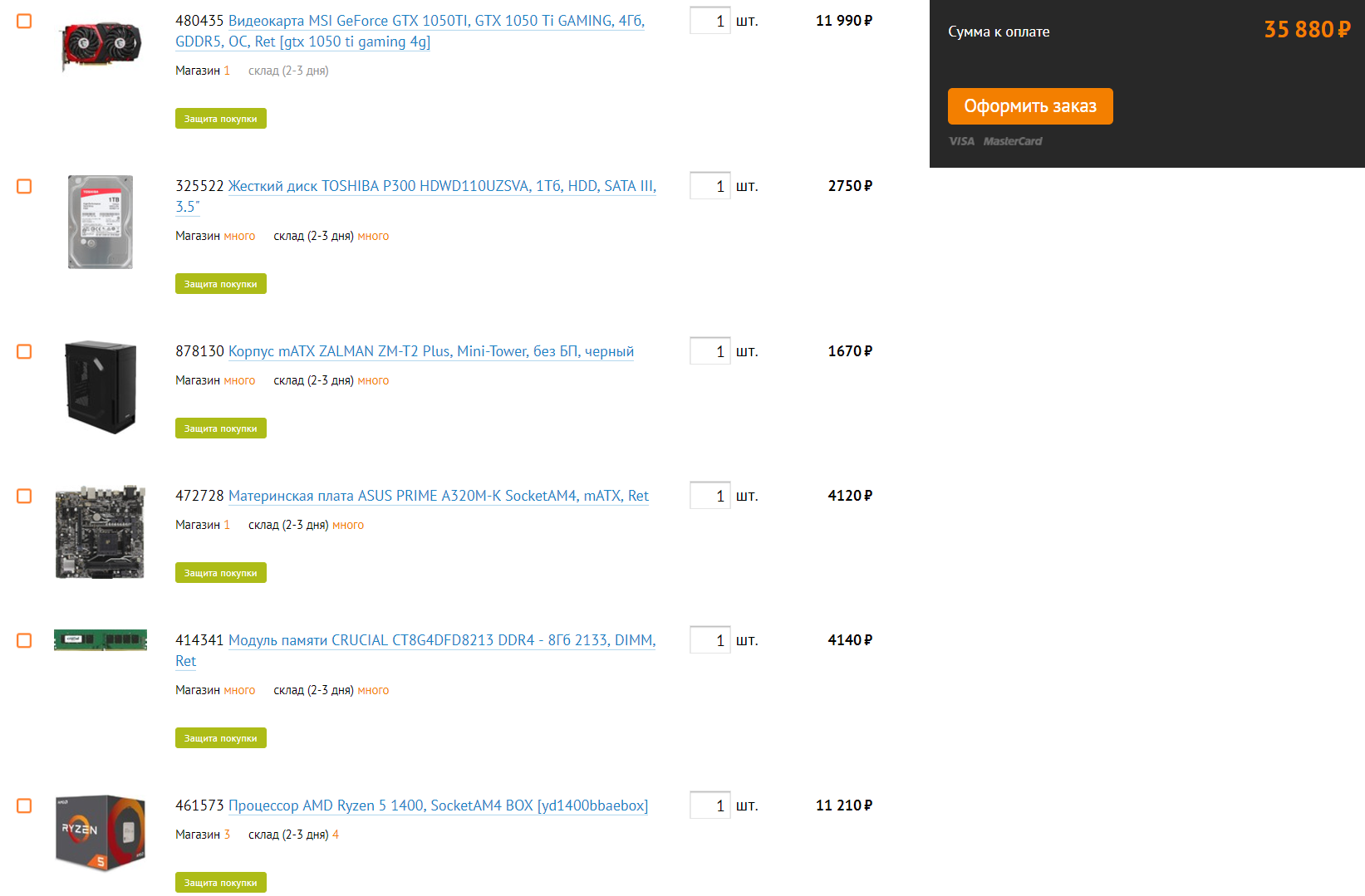The image size is (1365, 896).
Task: Click 'Защита покупки' badge under Toshiba P300
Action: pos(221,284)
